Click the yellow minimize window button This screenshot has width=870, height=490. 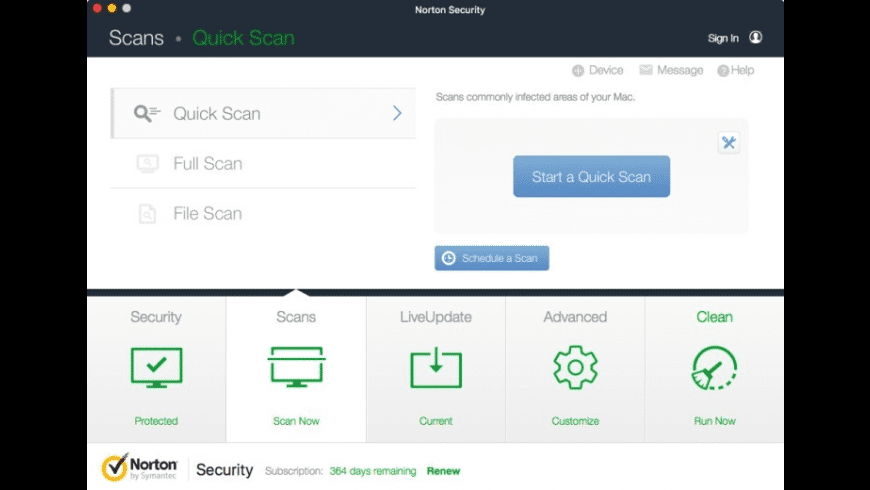112,8
